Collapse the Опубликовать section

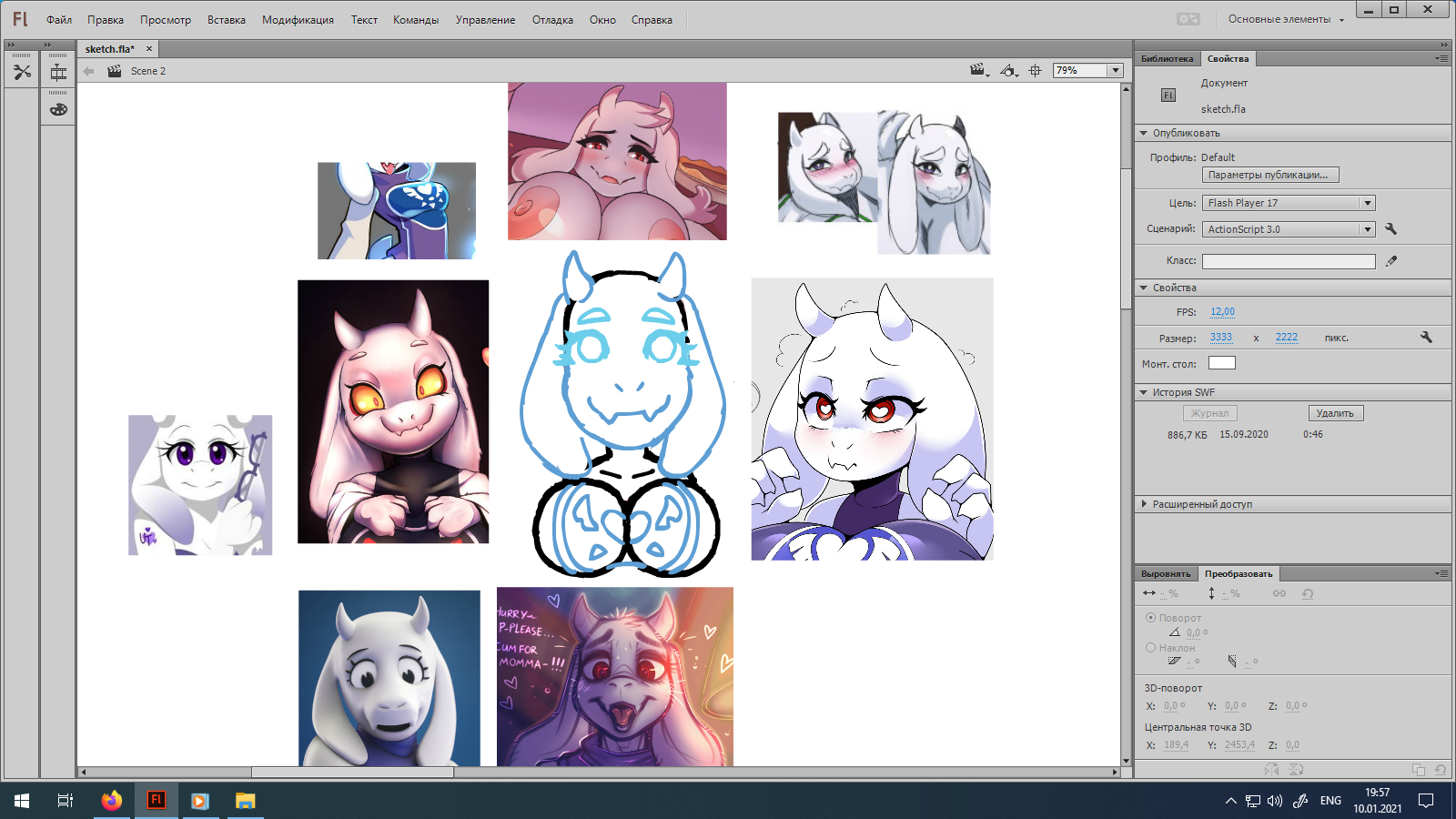[1144, 133]
